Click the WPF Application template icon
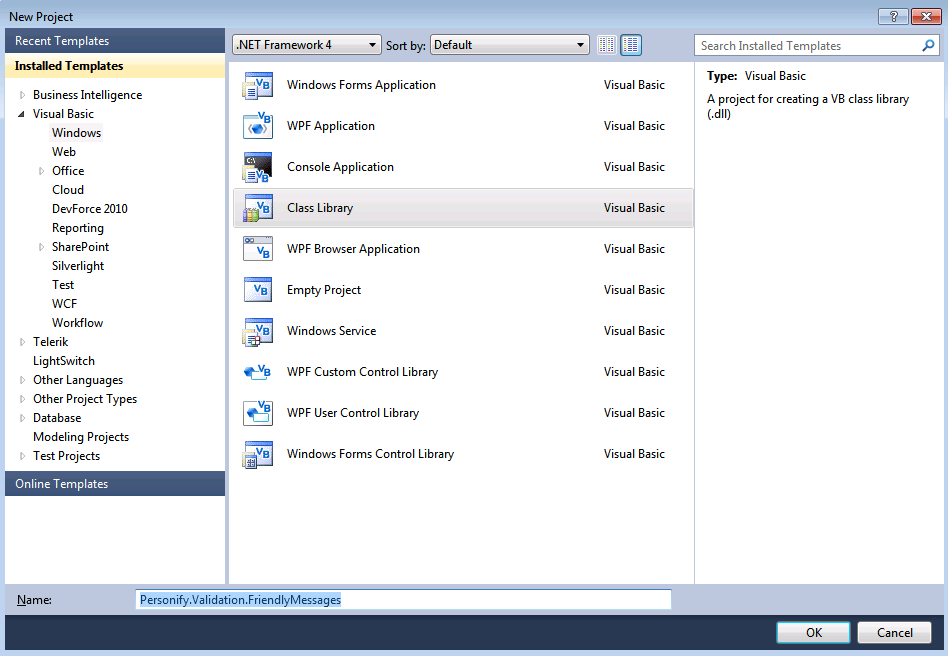This screenshot has height=656, width=948. 258,126
